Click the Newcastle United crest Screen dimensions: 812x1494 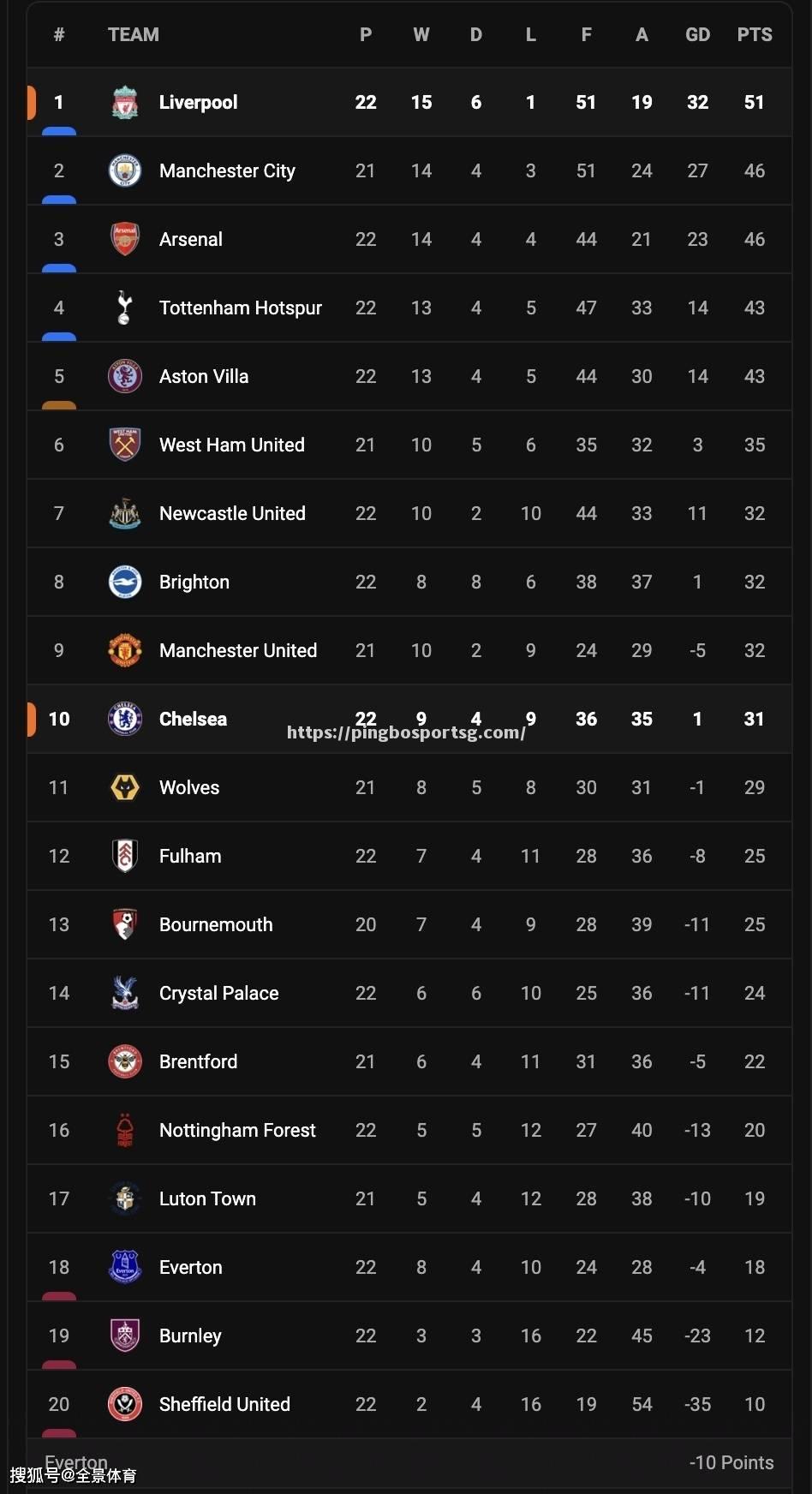click(x=125, y=513)
